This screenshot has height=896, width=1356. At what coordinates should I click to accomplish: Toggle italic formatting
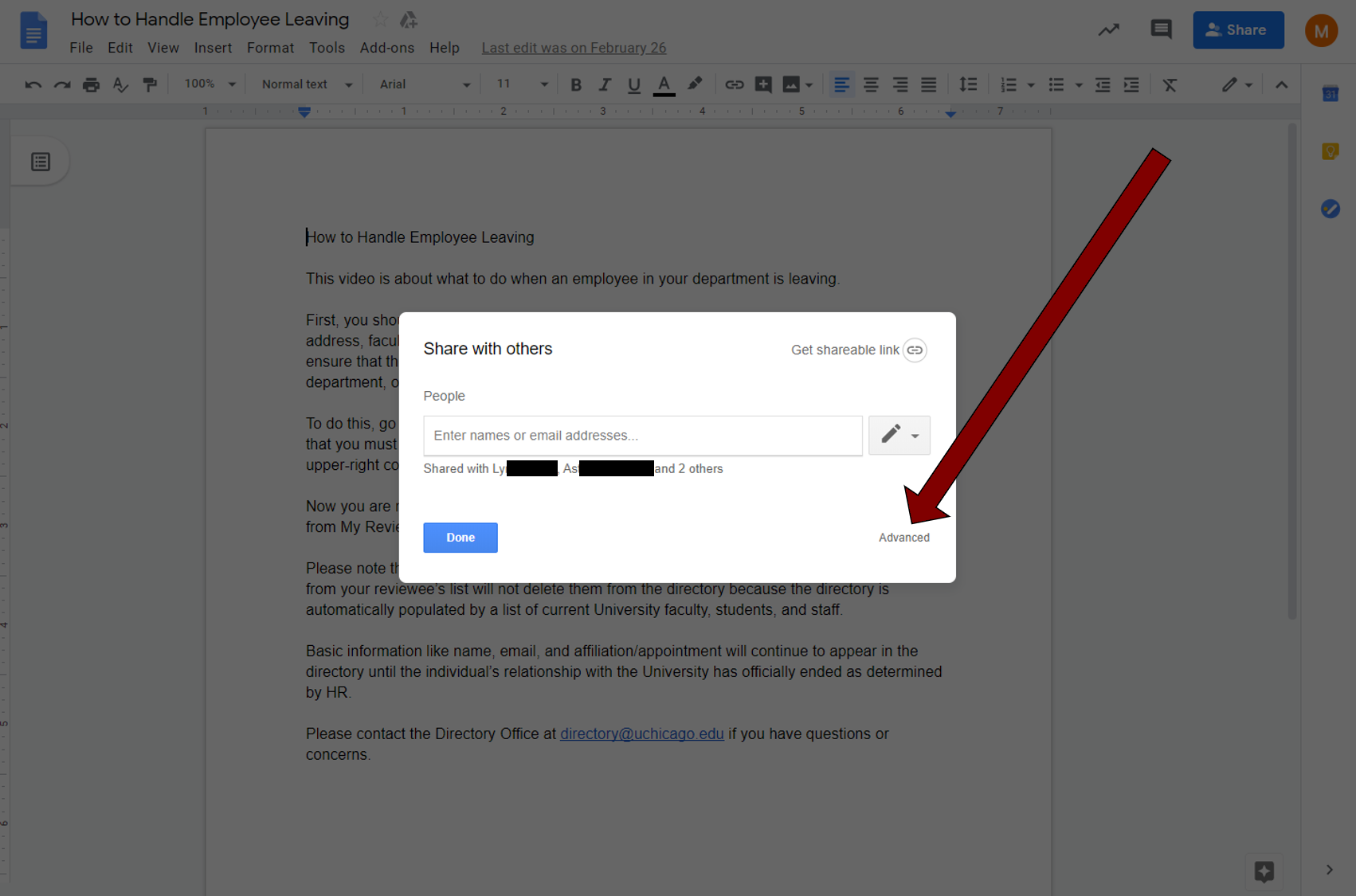[x=605, y=84]
